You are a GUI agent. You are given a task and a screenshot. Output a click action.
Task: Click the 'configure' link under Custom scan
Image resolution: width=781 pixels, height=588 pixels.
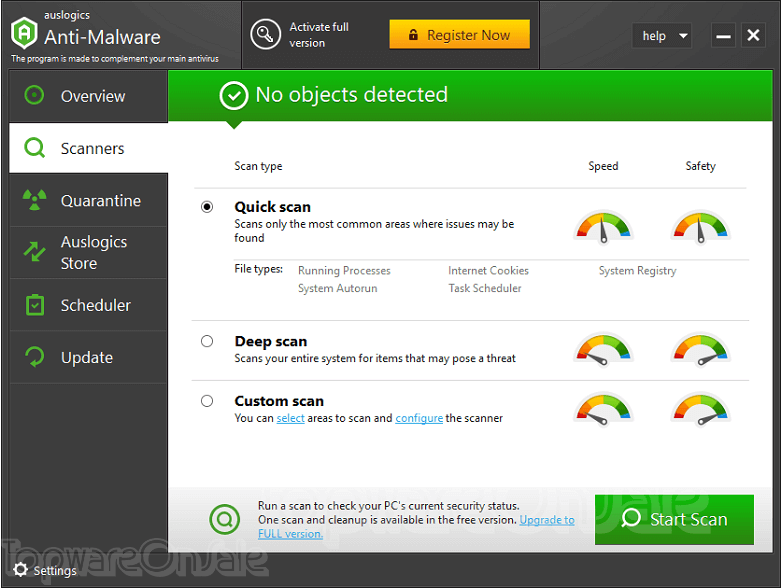[419, 418]
